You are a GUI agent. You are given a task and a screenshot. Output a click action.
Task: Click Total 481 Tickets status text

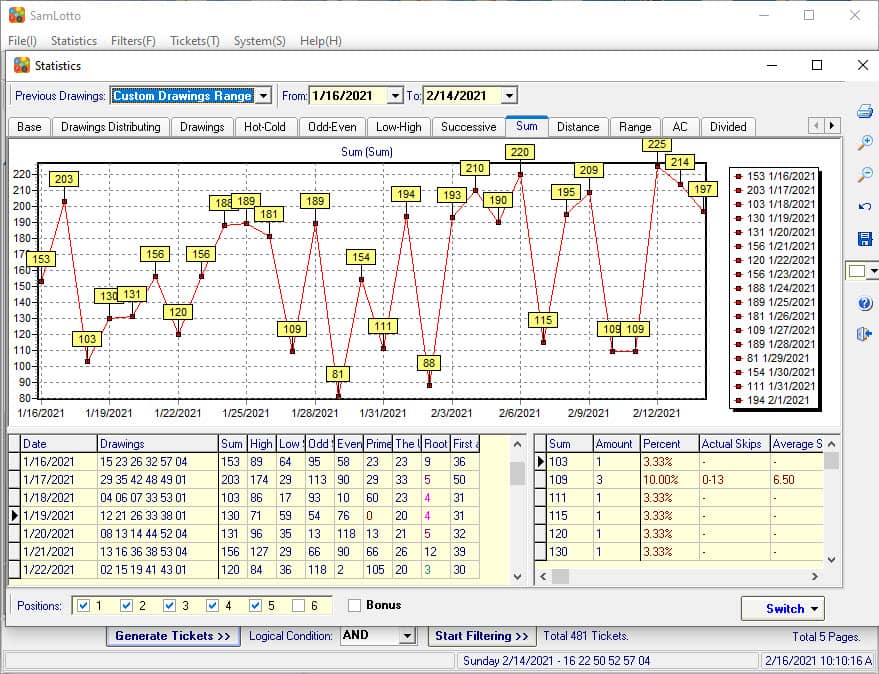[586, 636]
